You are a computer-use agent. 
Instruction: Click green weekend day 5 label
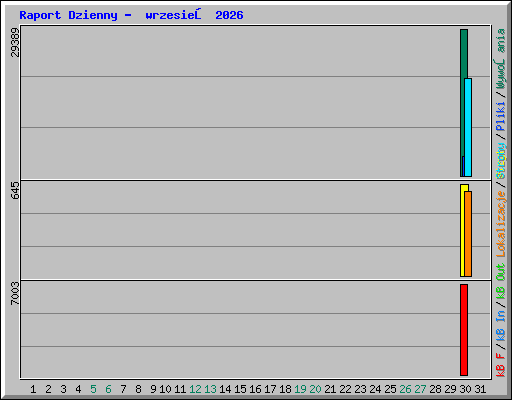[x=93, y=389]
